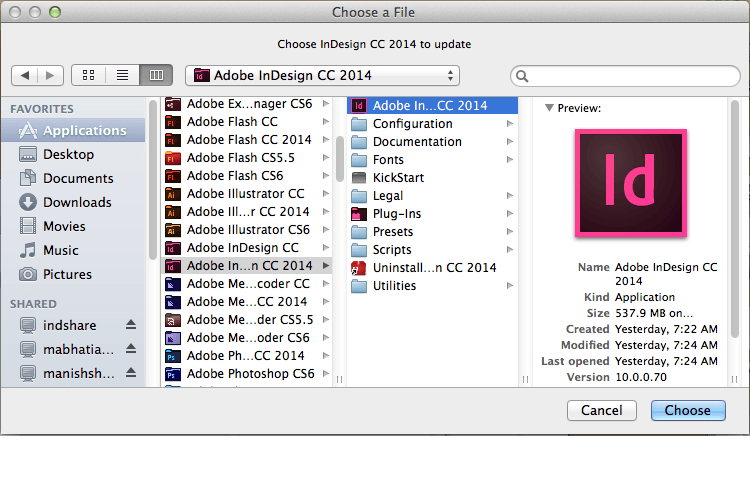Click the applications column scrollbar thumb
Viewport: 750px width, 481px height.
pyautogui.click(x=340, y=159)
